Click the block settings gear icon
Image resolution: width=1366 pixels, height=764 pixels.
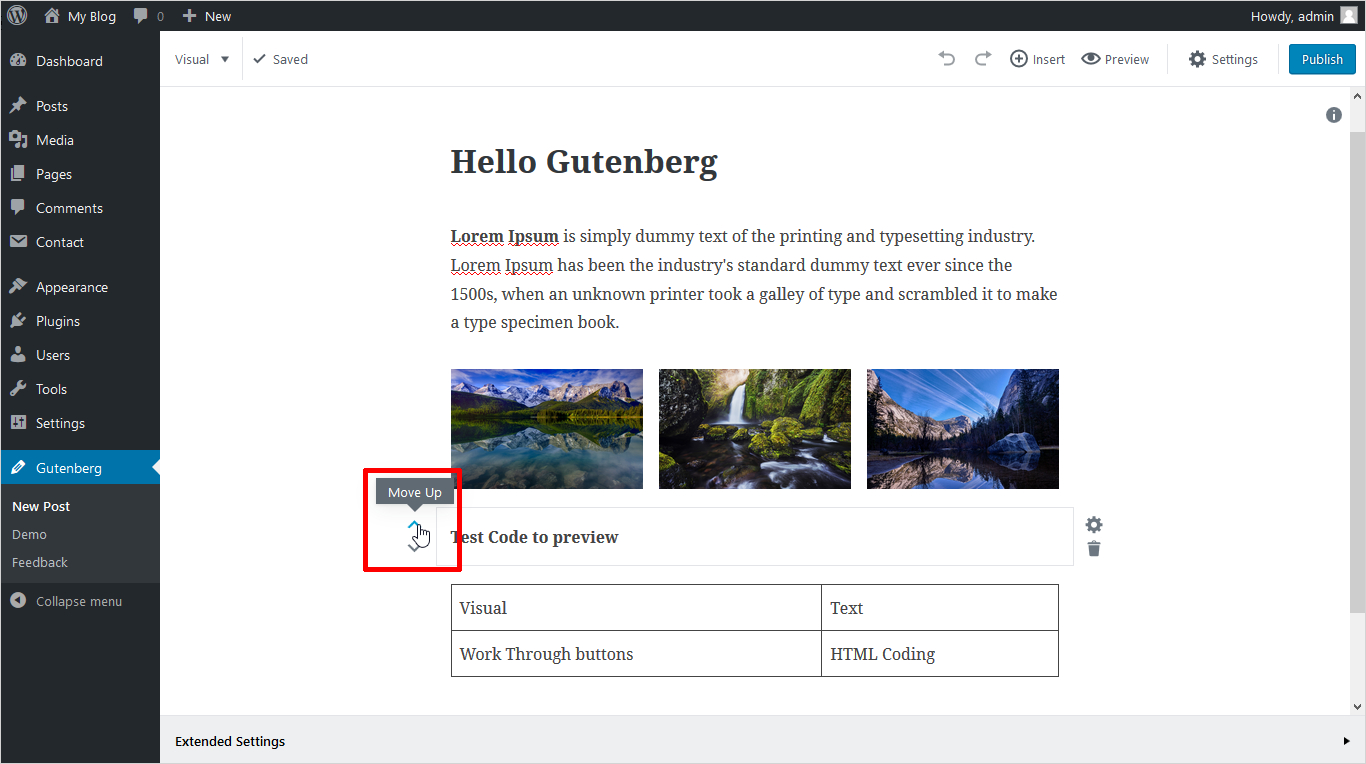pos(1094,525)
